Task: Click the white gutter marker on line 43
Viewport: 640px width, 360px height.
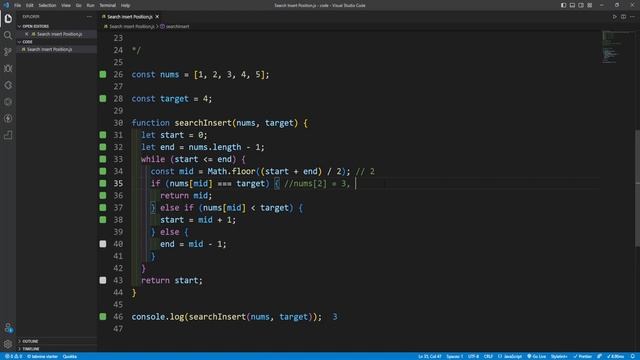Action: coord(103,280)
